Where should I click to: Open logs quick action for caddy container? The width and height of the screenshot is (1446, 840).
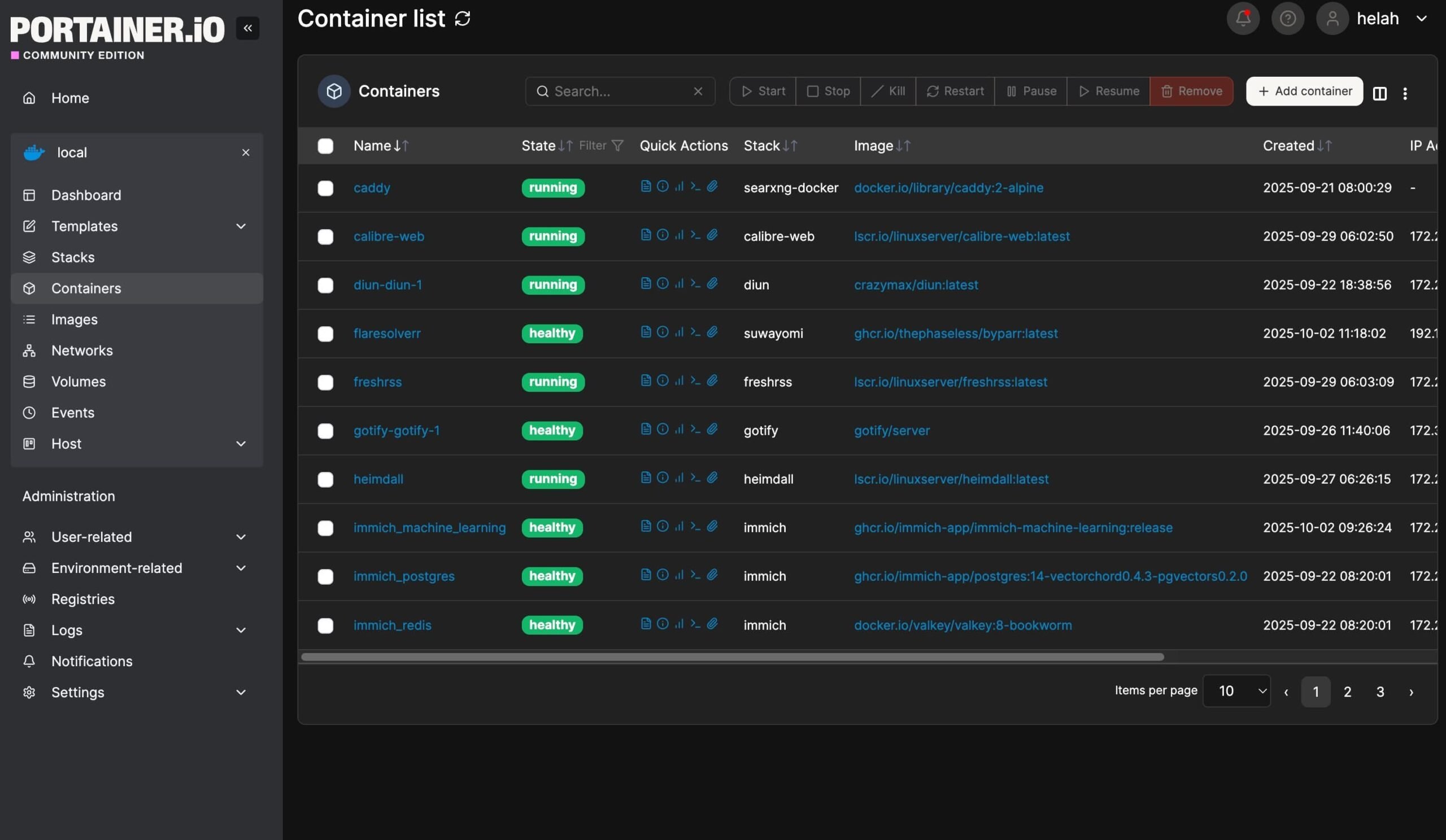(x=646, y=186)
